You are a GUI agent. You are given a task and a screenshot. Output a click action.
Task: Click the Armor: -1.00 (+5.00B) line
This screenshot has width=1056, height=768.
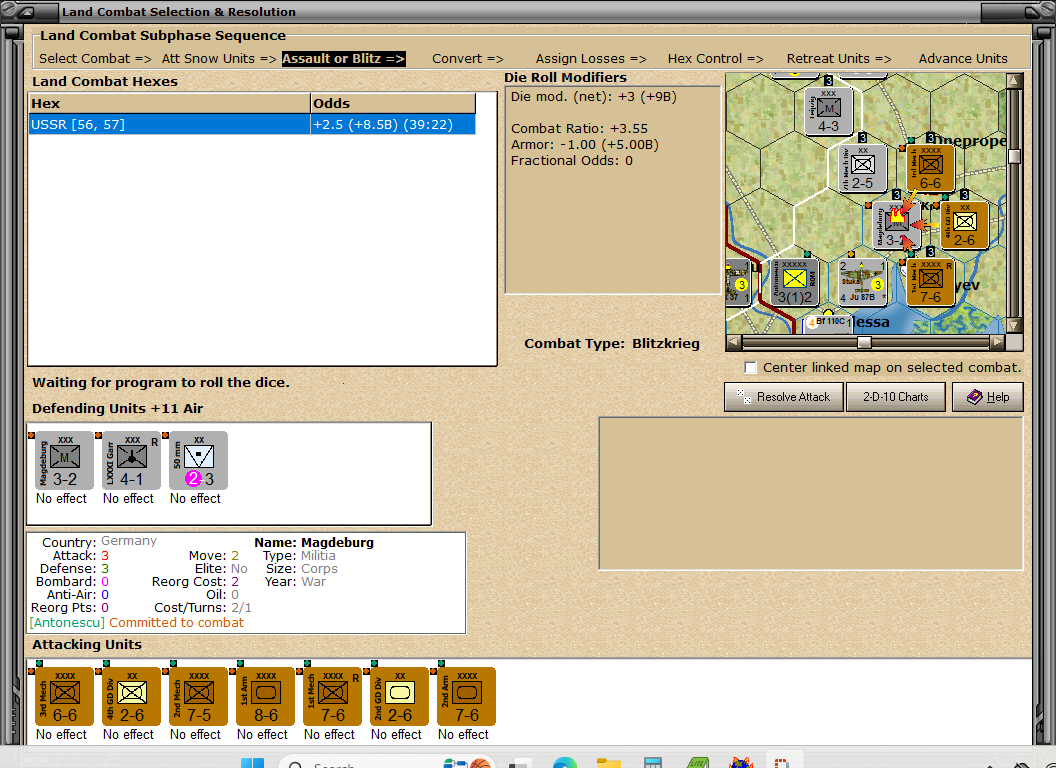(585, 144)
